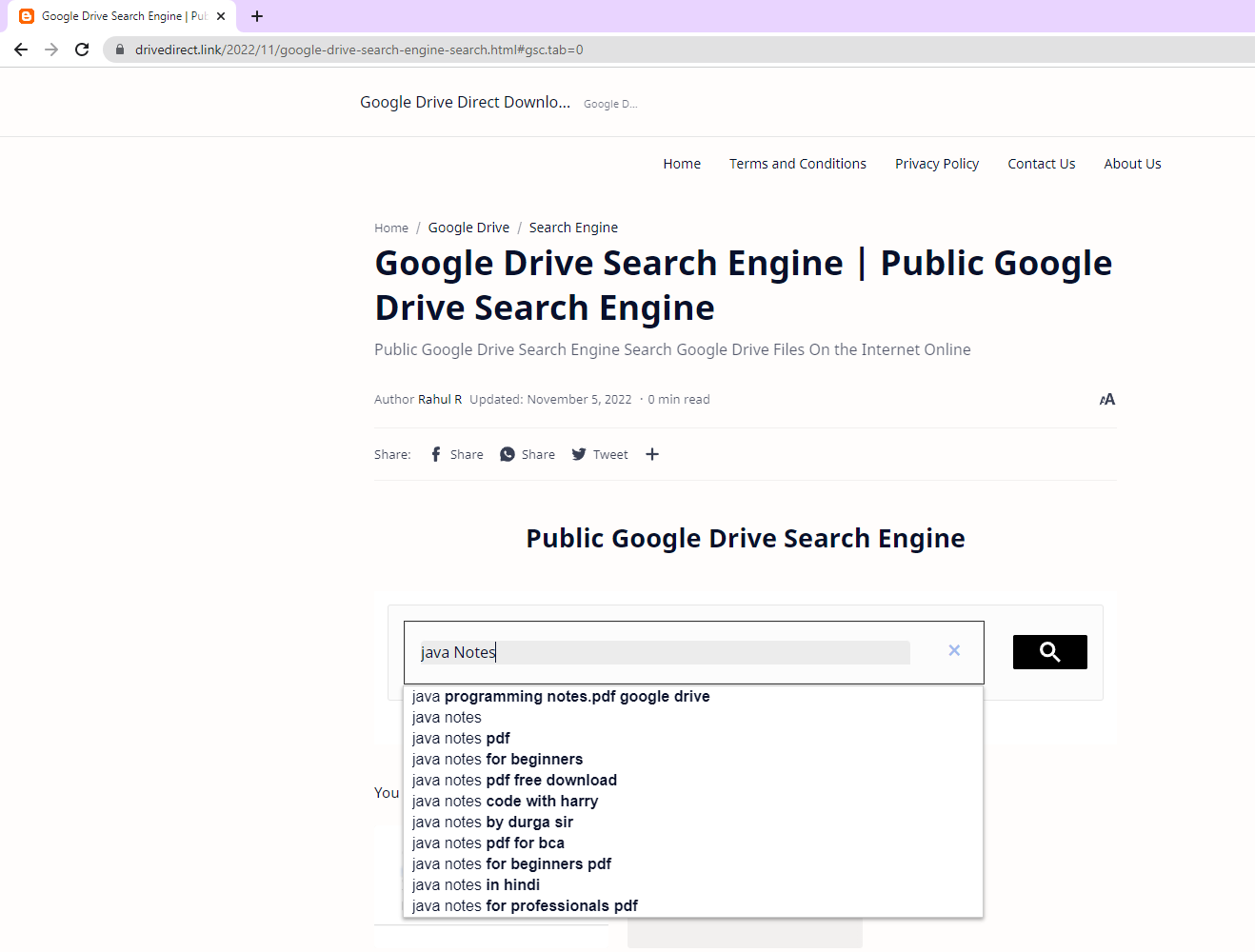This screenshot has width=1255, height=952.
Task: Close the Google Drive Search Engine tab
Action: point(221,16)
